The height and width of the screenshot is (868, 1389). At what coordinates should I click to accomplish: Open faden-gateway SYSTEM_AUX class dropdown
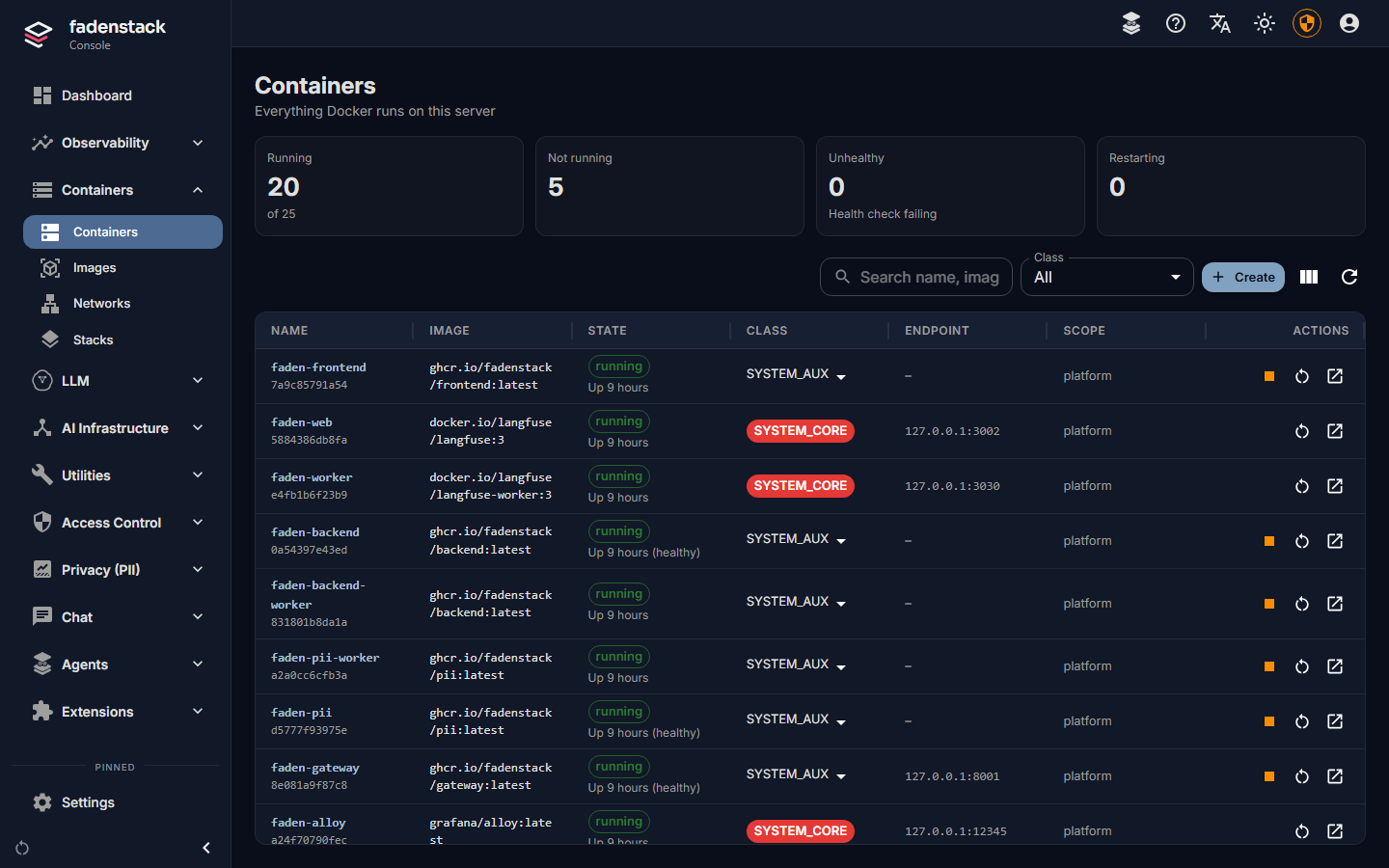coord(797,774)
